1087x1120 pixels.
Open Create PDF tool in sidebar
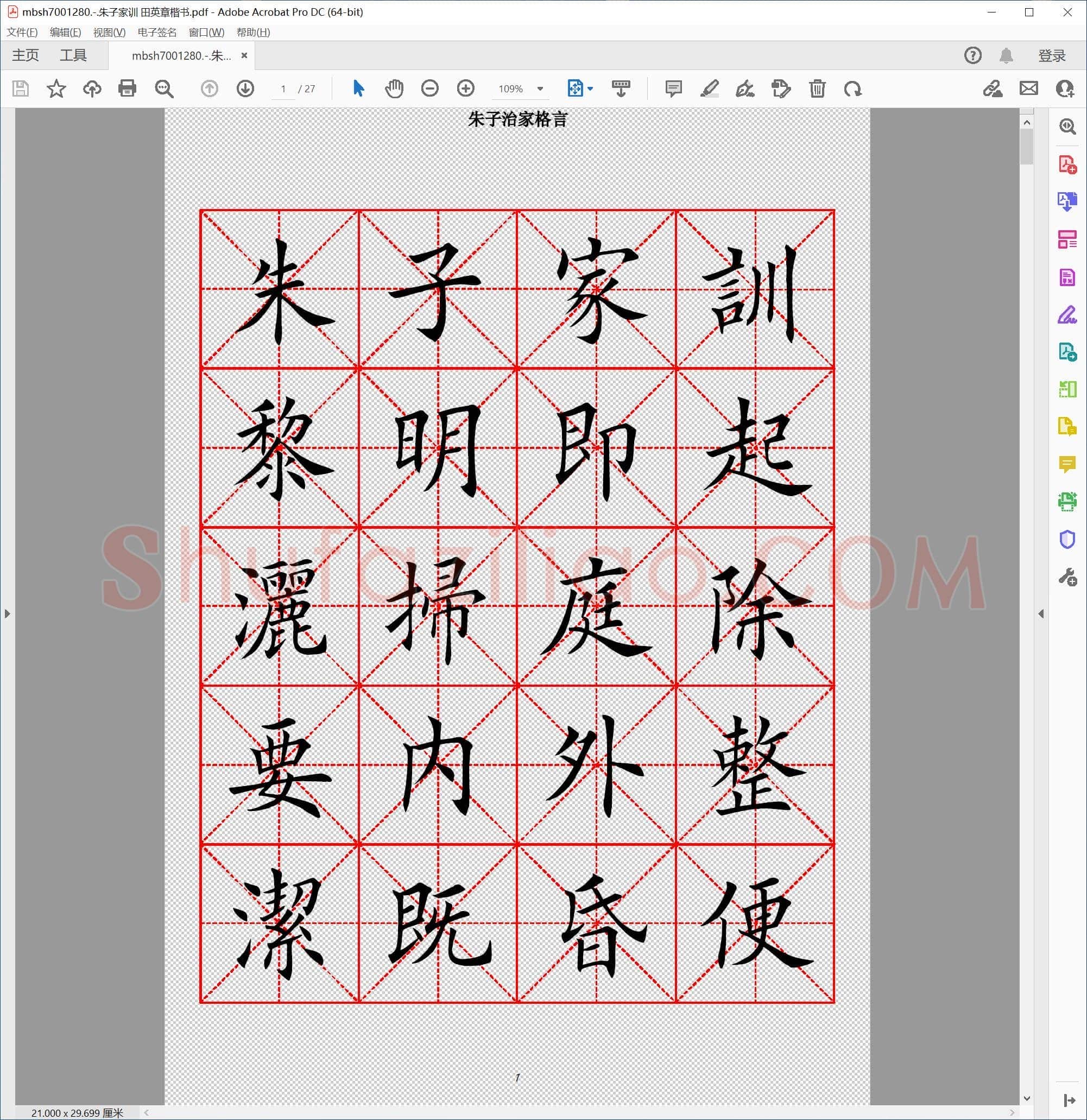click(x=1067, y=164)
